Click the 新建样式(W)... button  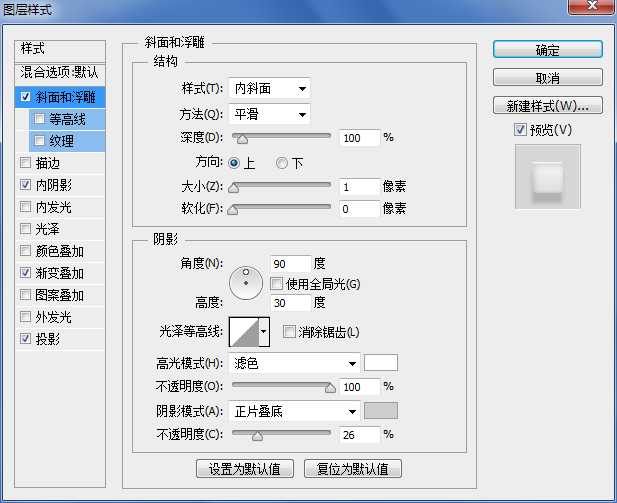coord(547,105)
